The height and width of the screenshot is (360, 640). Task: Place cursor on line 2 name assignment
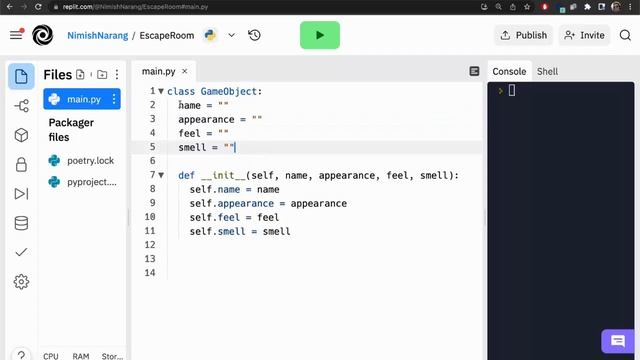point(203,105)
